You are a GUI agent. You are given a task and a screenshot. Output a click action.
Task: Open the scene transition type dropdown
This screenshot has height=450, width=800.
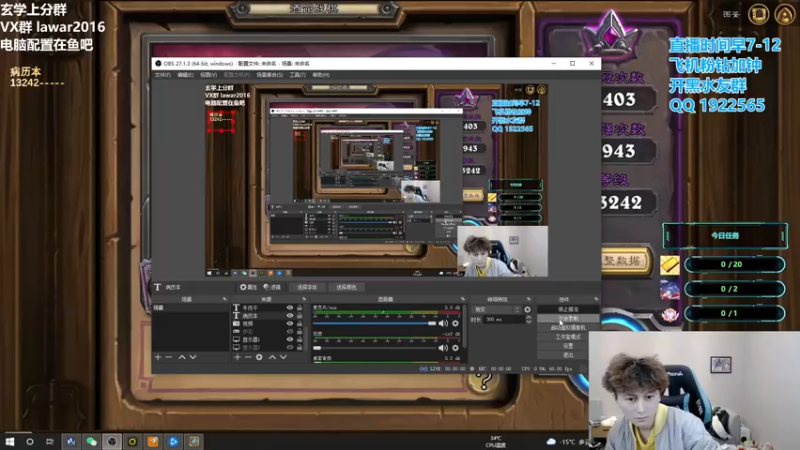coord(496,310)
